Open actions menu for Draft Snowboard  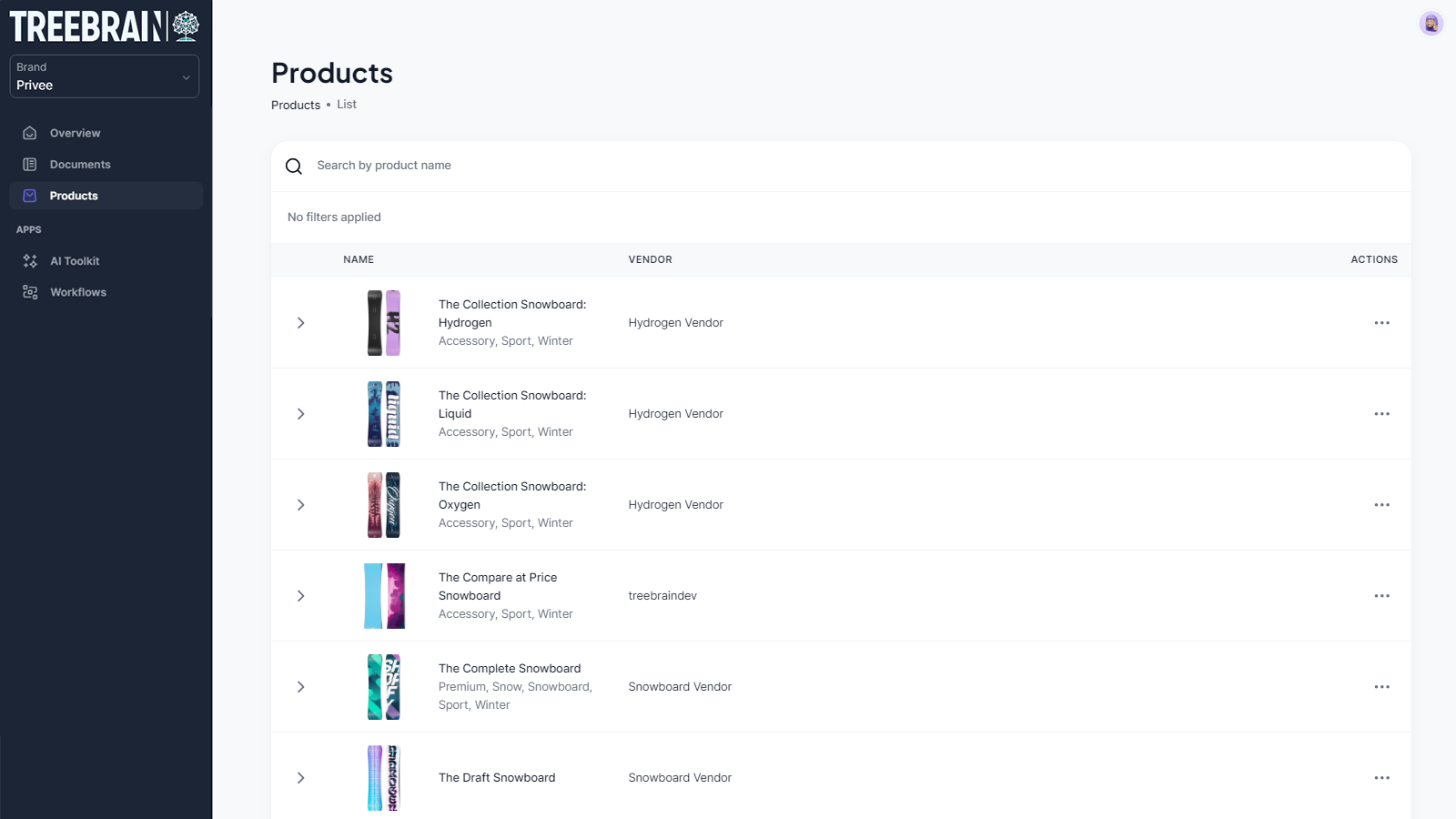point(1381,778)
